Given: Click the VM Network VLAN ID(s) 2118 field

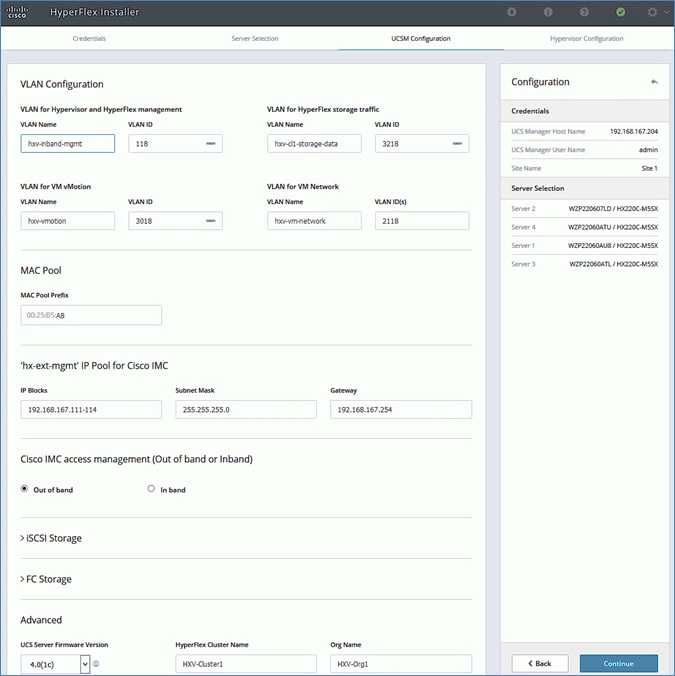Looking at the screenshot, I should click(422, 221).
